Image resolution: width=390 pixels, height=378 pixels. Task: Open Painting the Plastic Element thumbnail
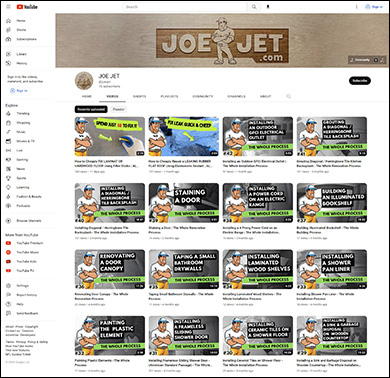[110, 335]
